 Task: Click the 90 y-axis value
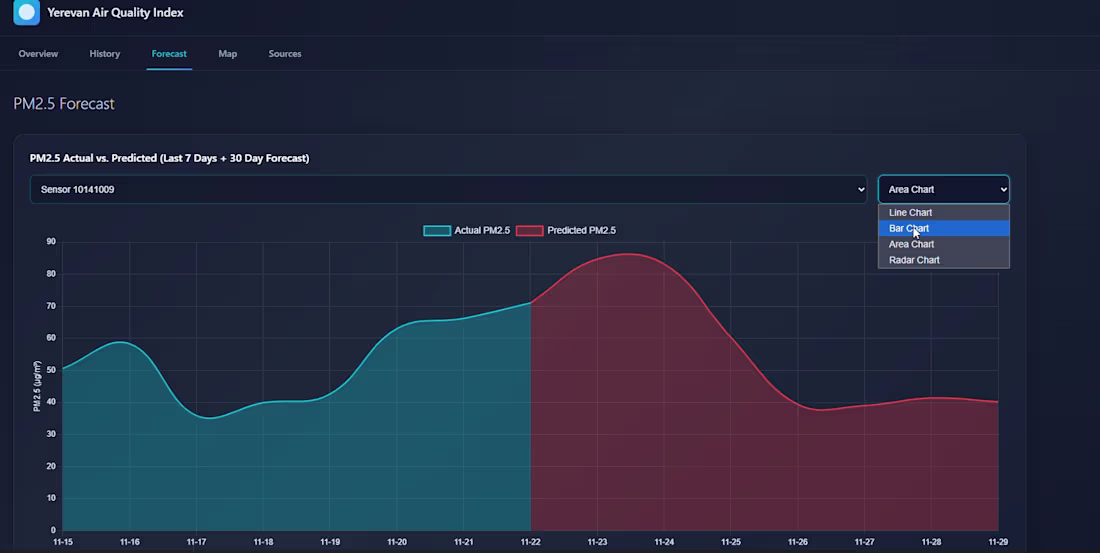51,241
